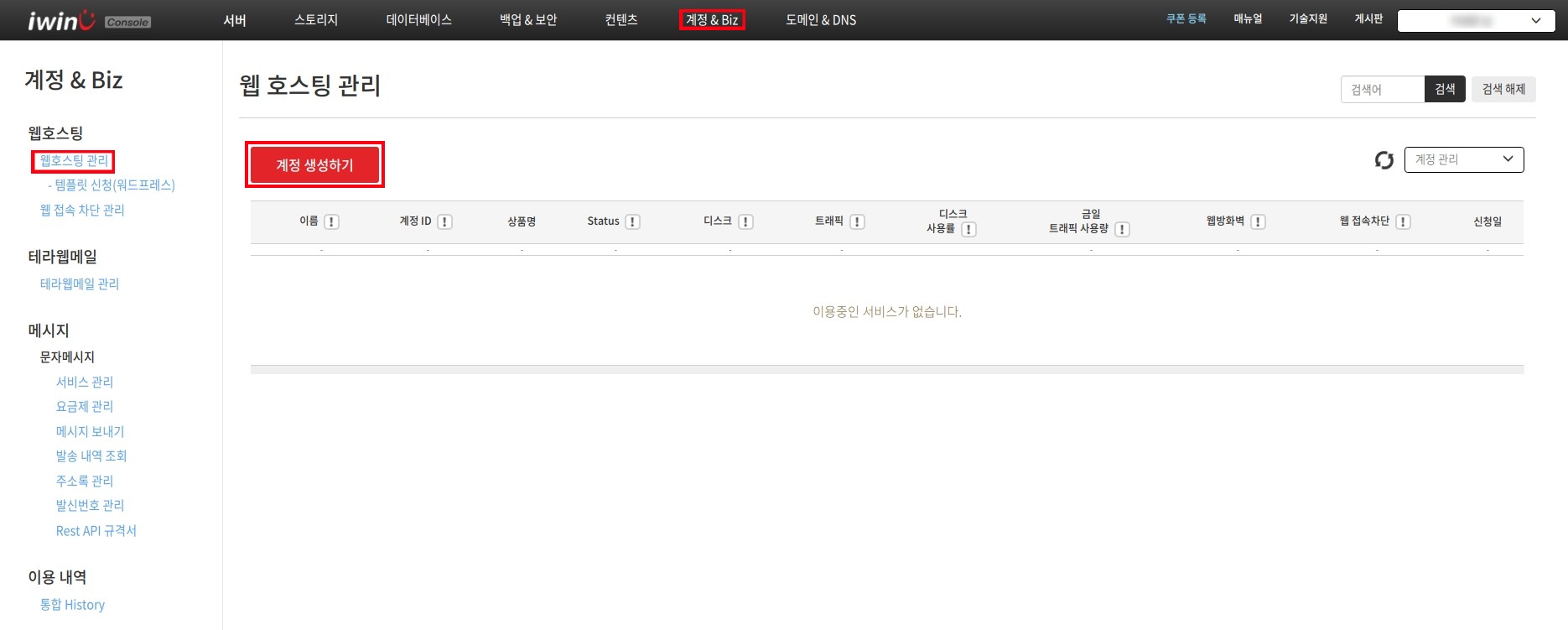Open the 매뉴얼 link
Screen dimensions: 1568x630
1248,18
